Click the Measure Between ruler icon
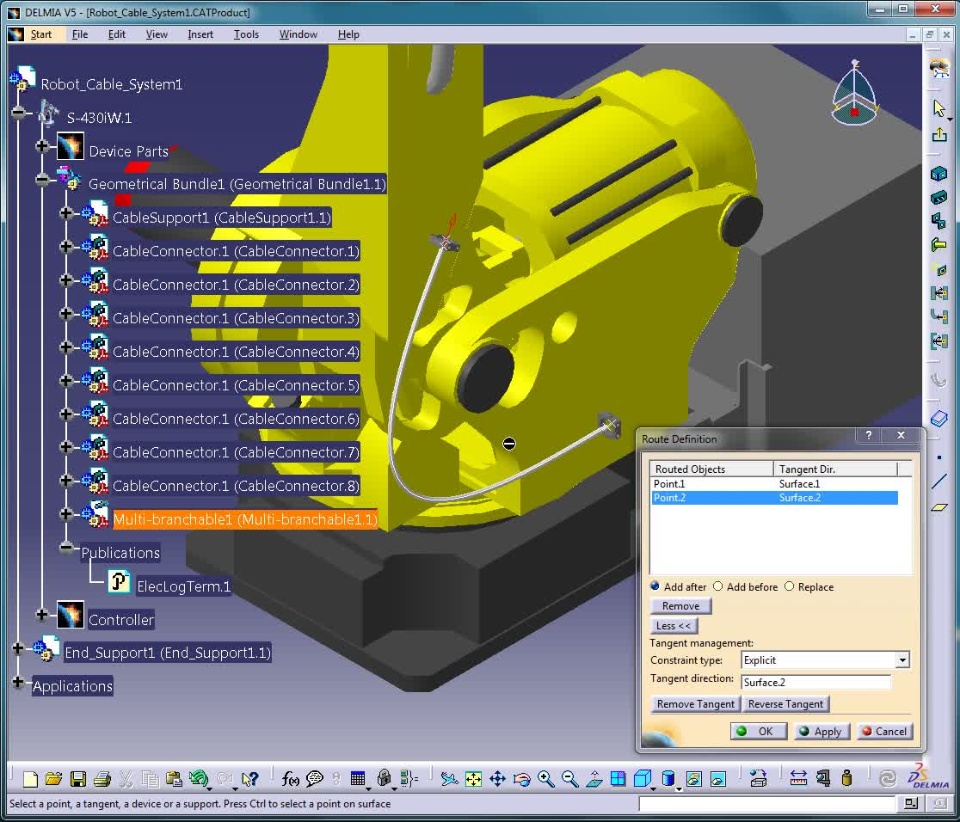 pyautogui.click(x=798, y=779)
